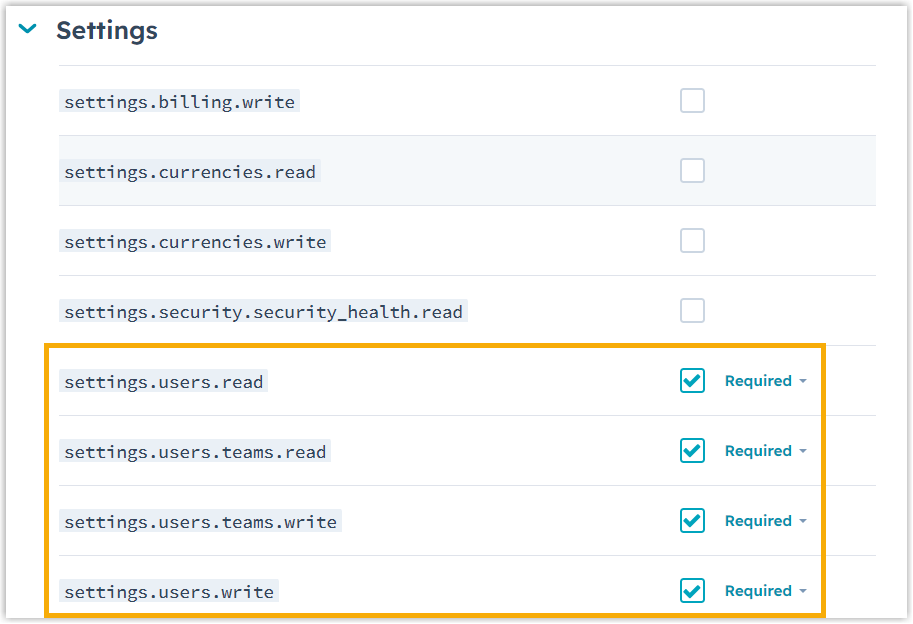The width and height of the screenshot is (913, 624).
Task: Click the settings.users.teams.read scope name
Action: coord(195,452)
